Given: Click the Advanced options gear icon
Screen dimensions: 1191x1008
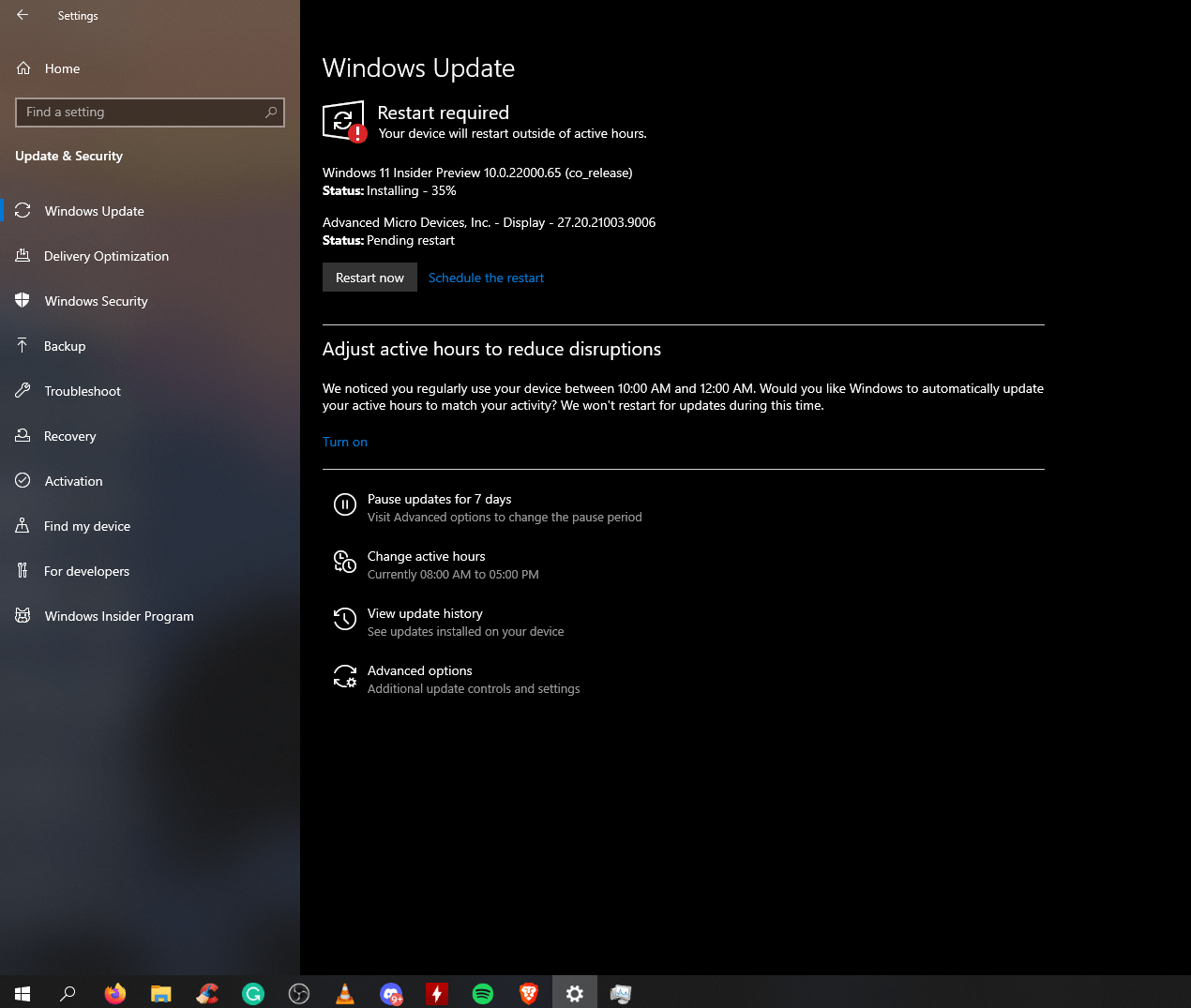Looking at the screenshot, I should 345,677.
